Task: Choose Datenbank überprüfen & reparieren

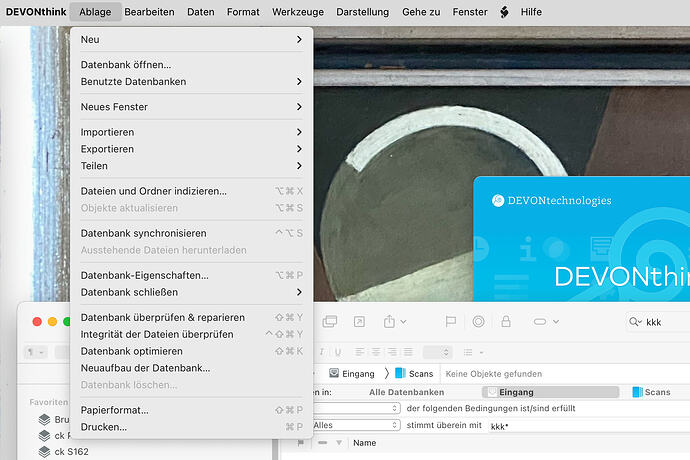Action: pyautogui.click(x=191, y=317)
